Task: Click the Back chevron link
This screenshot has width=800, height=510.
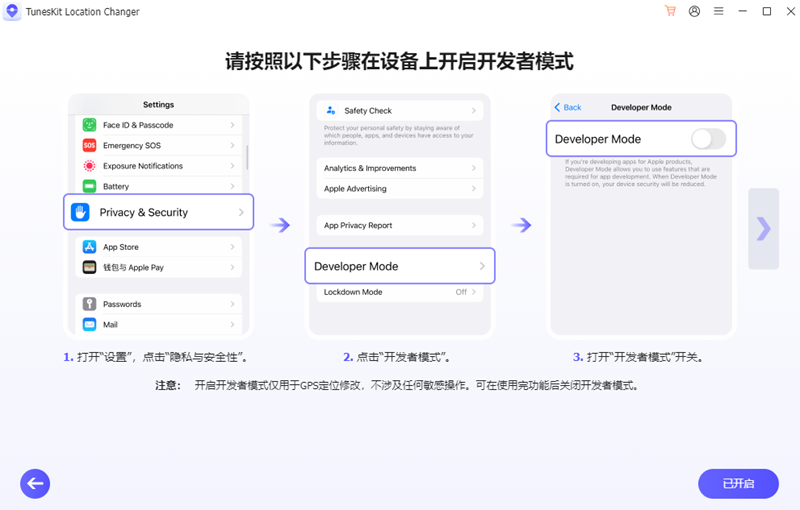Action: coord(568,107)
